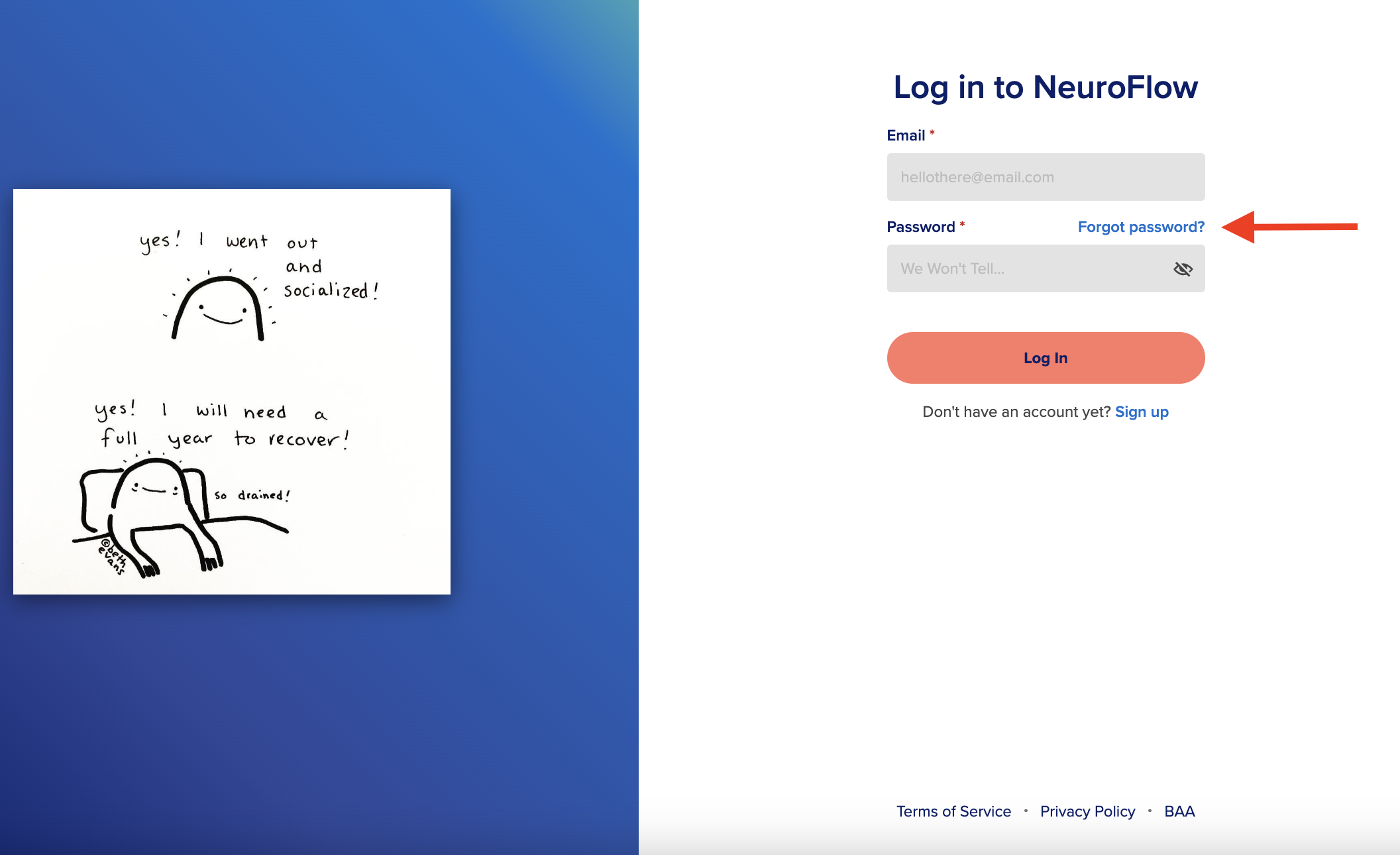Click the Password input field
This screenshot has height=855, width=1400.
pos(1046,268)
